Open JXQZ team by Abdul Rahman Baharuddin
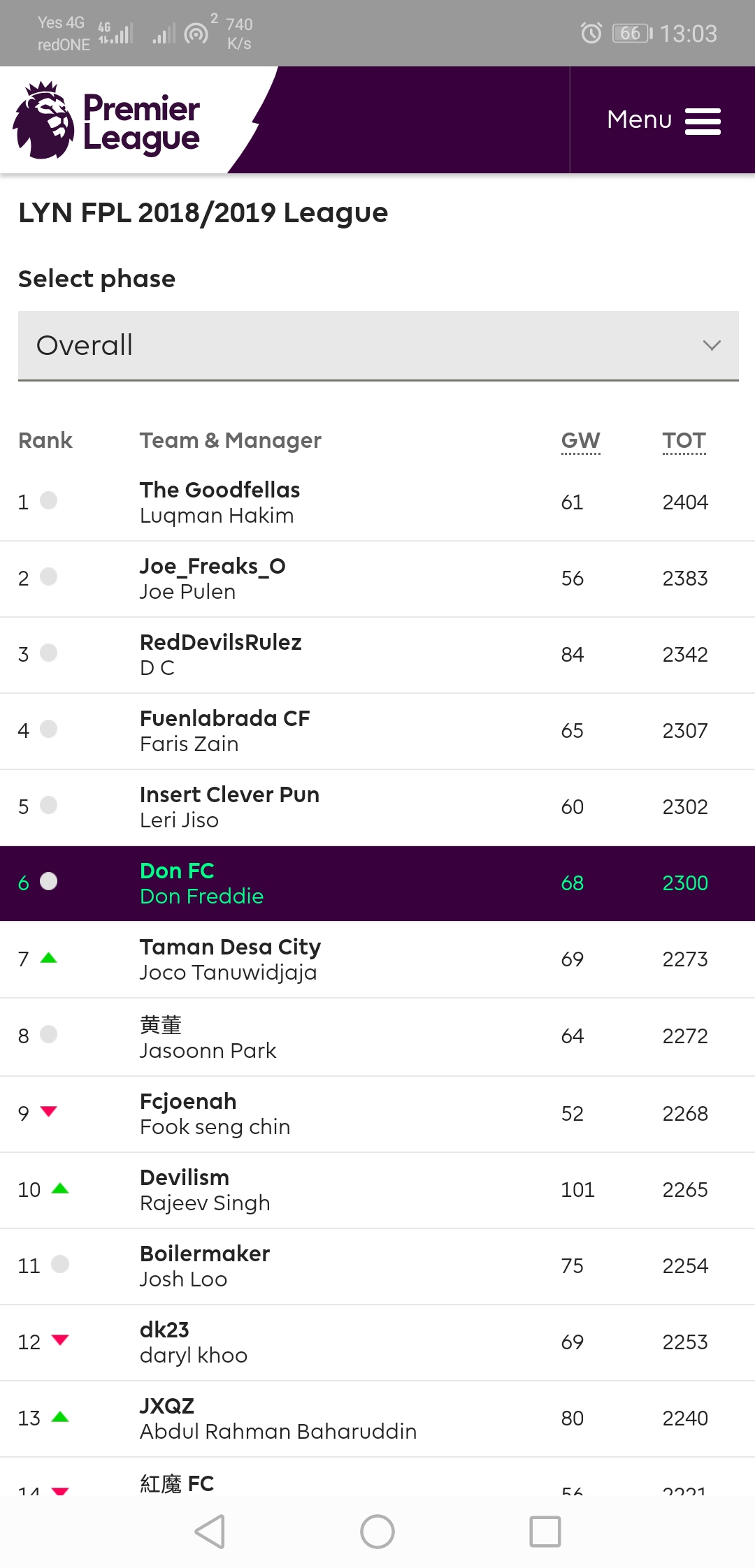Viewport: 755px width, 1568px height. point(166,1405)
